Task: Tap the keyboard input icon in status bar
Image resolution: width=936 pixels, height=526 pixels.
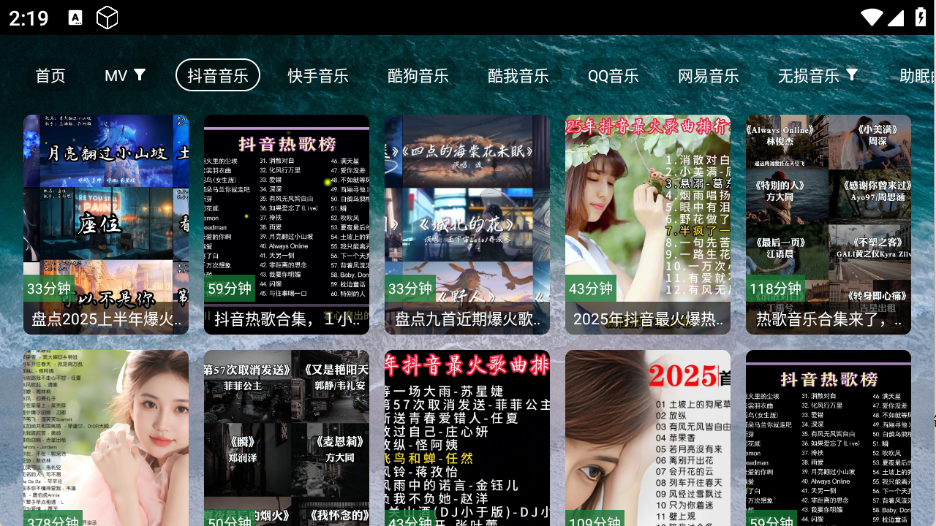Action: coord(75,18)
